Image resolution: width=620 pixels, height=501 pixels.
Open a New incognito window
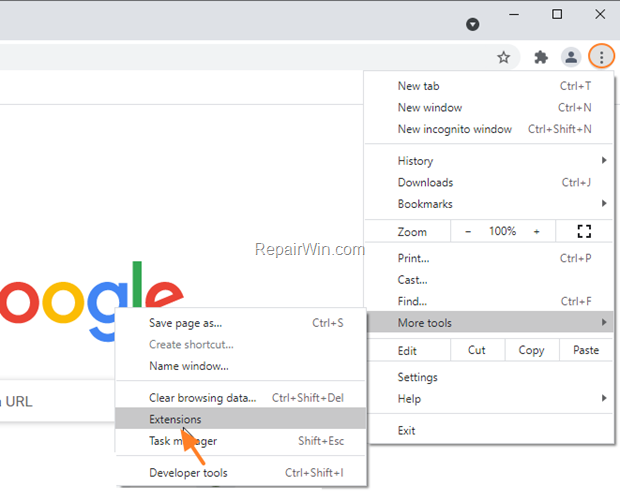[489, 129]
